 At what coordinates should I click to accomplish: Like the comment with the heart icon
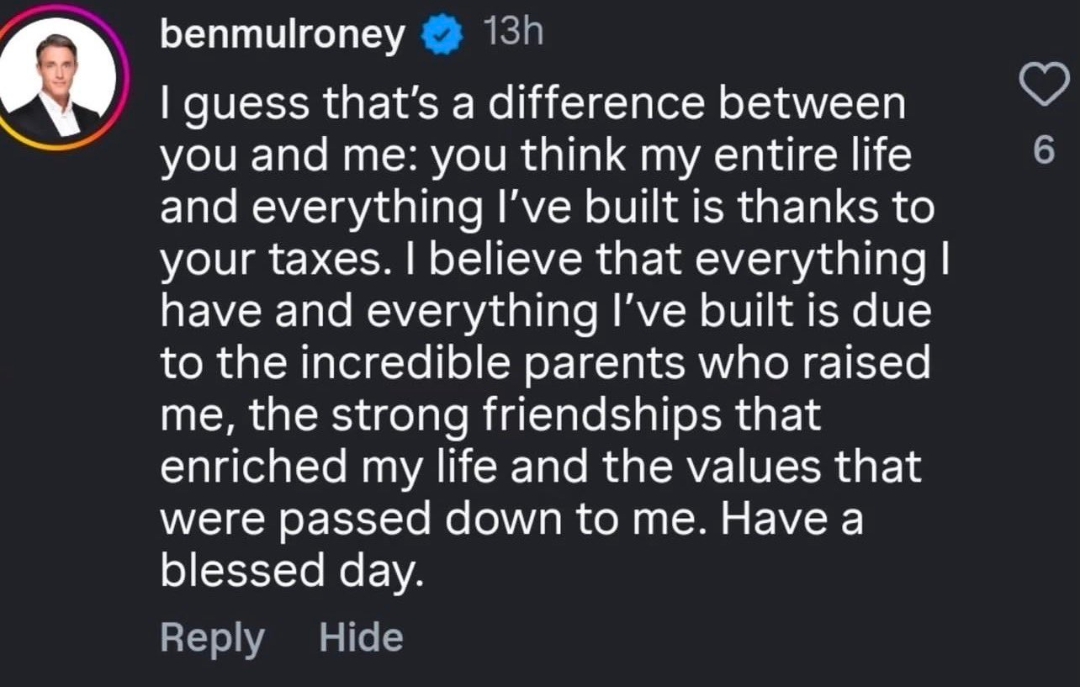tap(1043, 86)
